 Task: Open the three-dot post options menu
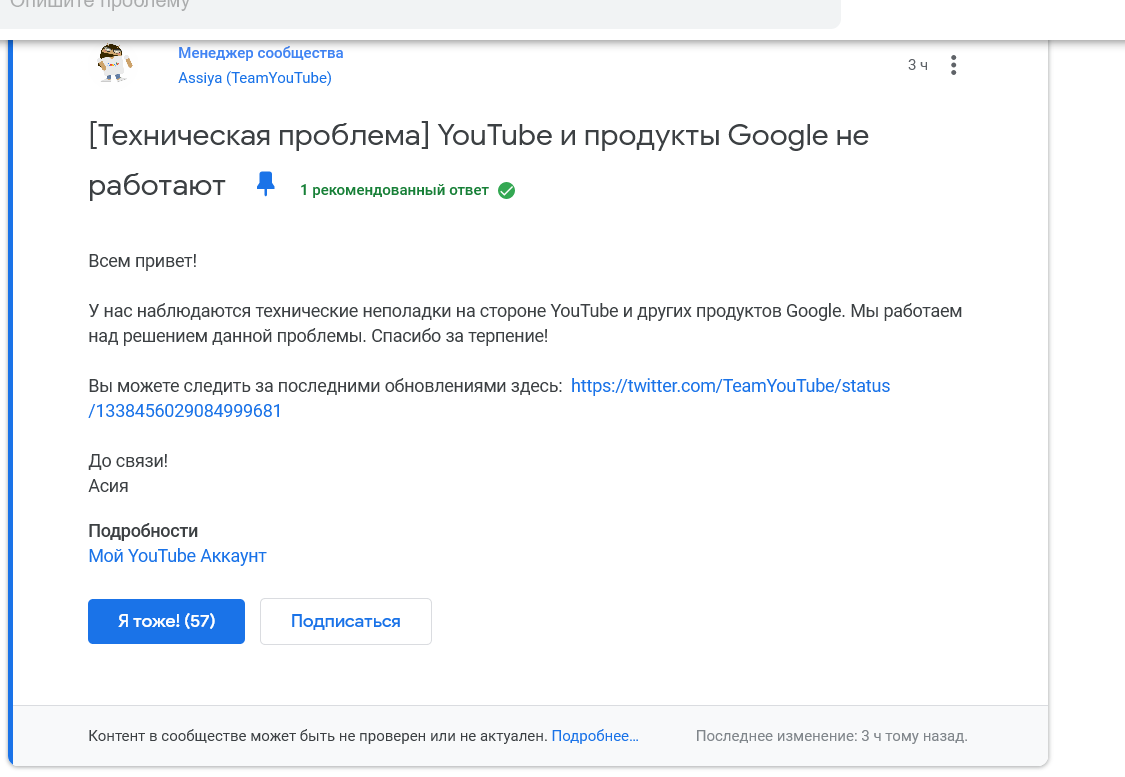[953, 65]
